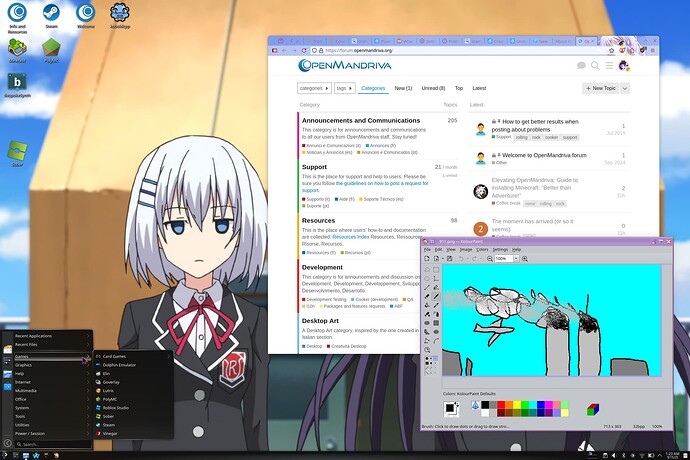This screenshot has width=690, height=460.
Task: Open the Announcements and Communications category
Action: (x=361, y=120)
